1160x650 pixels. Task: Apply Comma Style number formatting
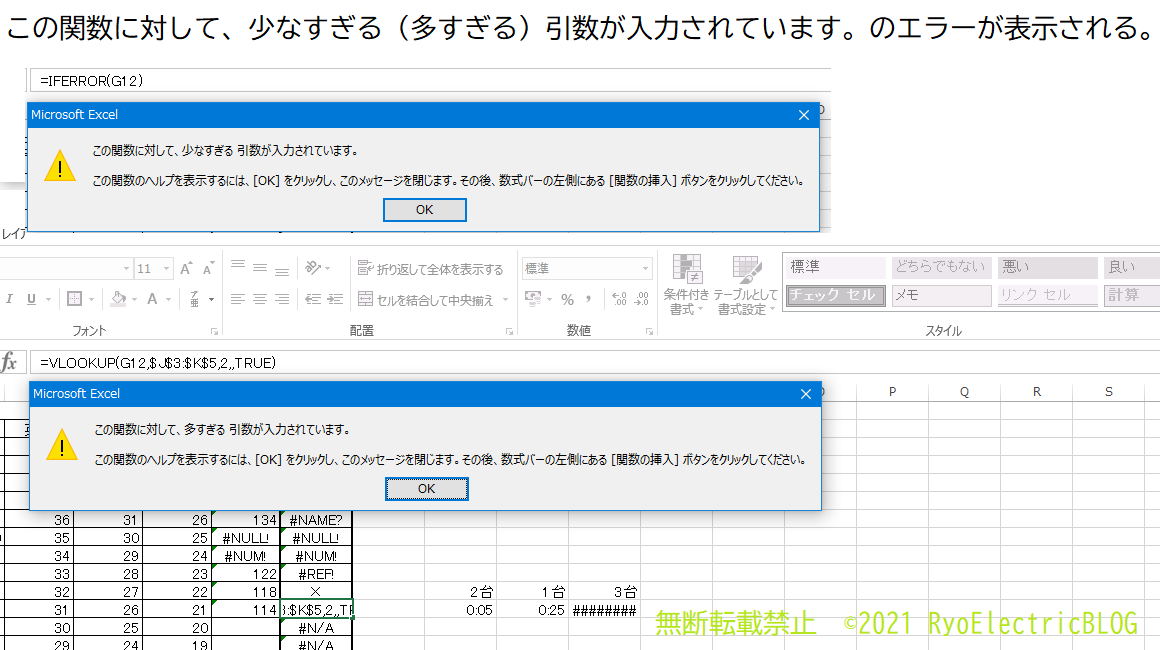point(588,298)
